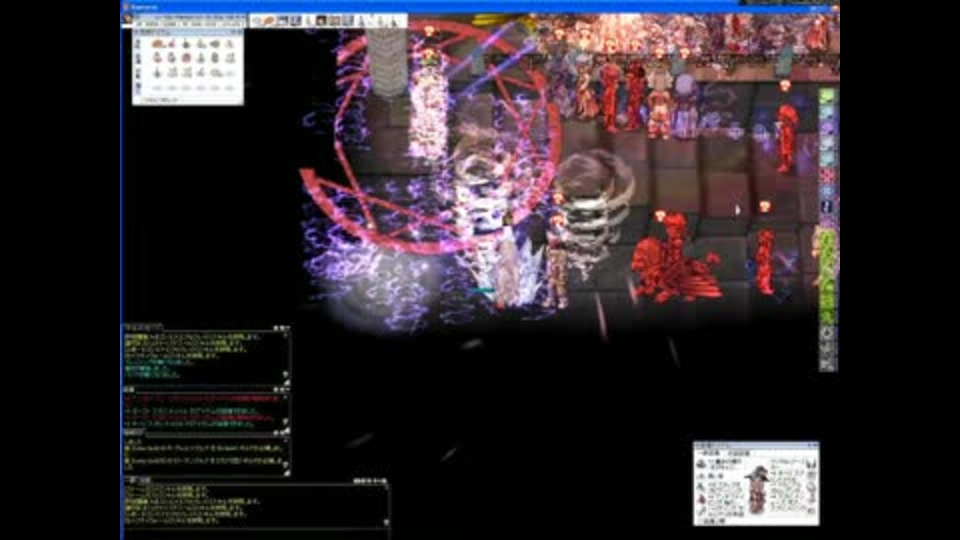Select the third item in inventory's top row
The image size is (960, 540).
click(x=186, y=44)
